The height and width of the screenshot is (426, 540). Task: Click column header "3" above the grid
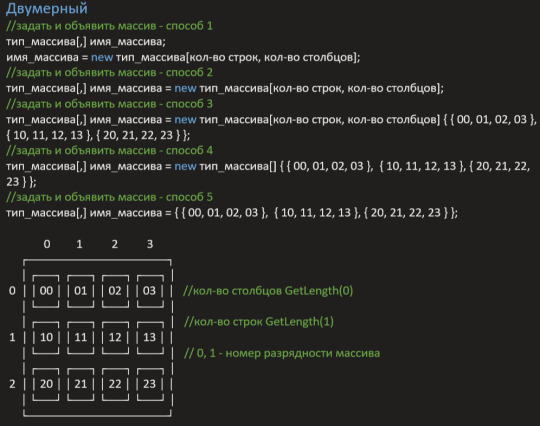pyautogui.click(x=150, y=244)
